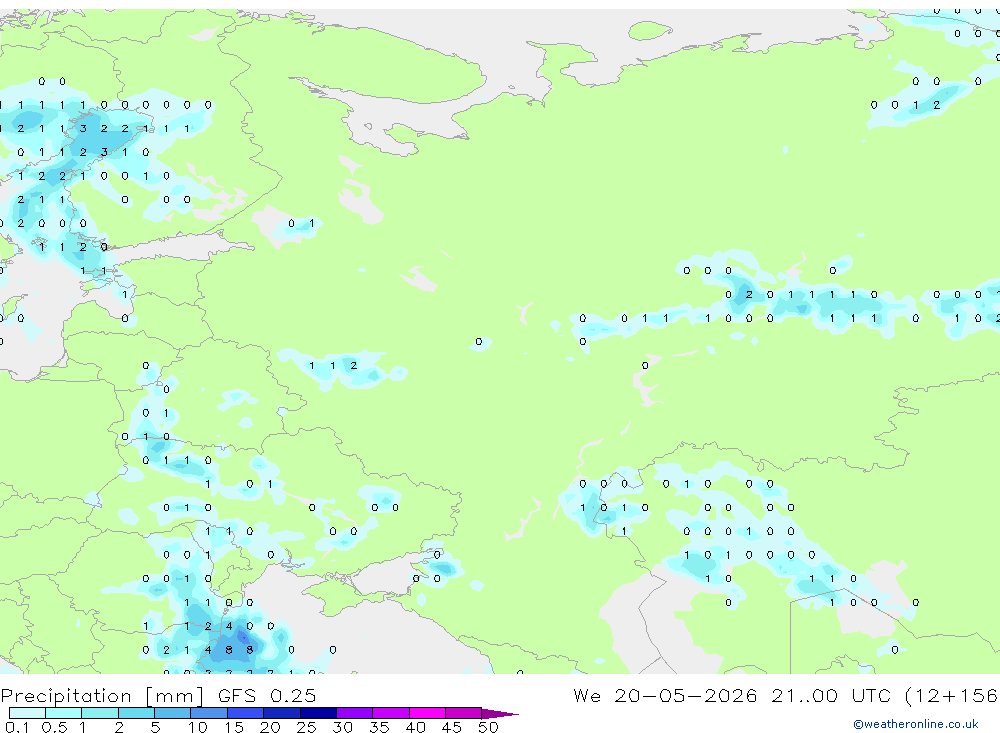
Task: Click the 2–5 mm sky blue legend swatch
Action: tap(136, 713)
